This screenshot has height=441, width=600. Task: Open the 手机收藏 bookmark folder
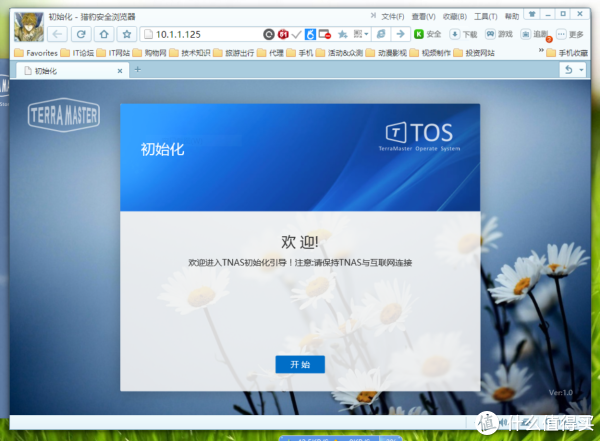(x=567, y=53)
